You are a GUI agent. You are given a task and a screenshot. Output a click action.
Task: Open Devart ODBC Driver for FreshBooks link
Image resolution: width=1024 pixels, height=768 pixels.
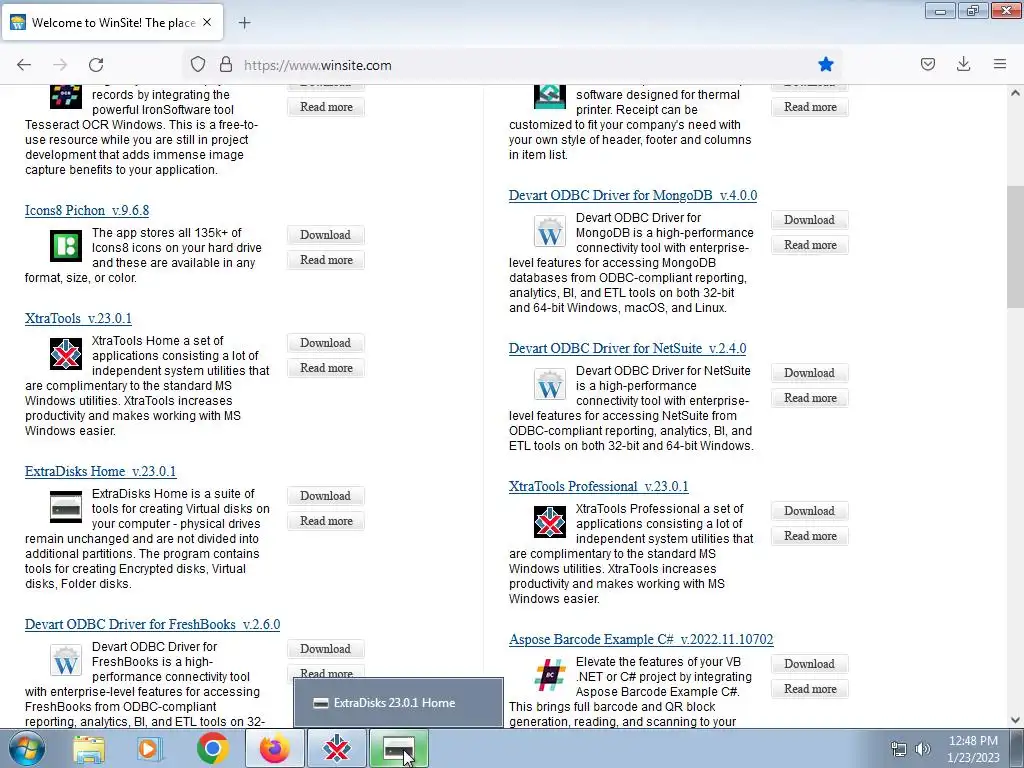[152, 624]
